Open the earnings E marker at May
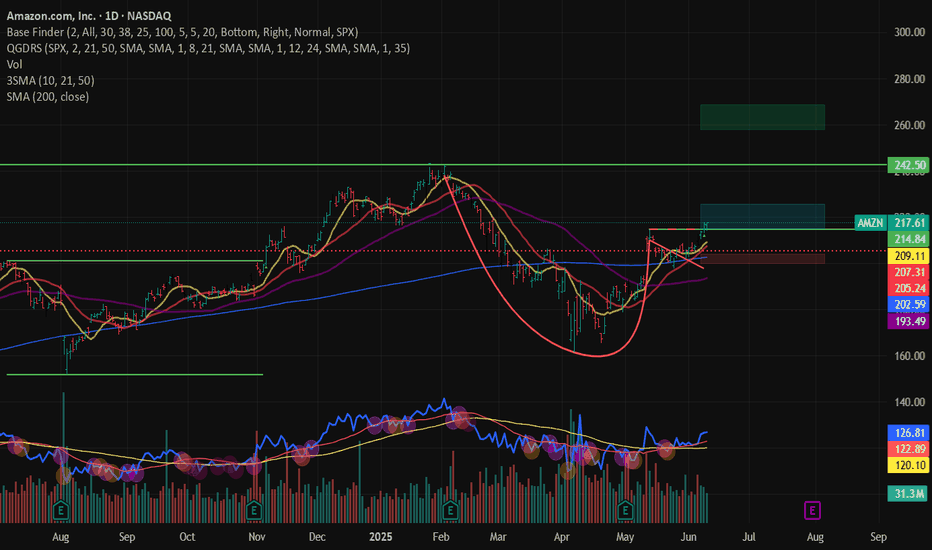The width and height of the screenshot is (932, 550). (x=625, y=510)
